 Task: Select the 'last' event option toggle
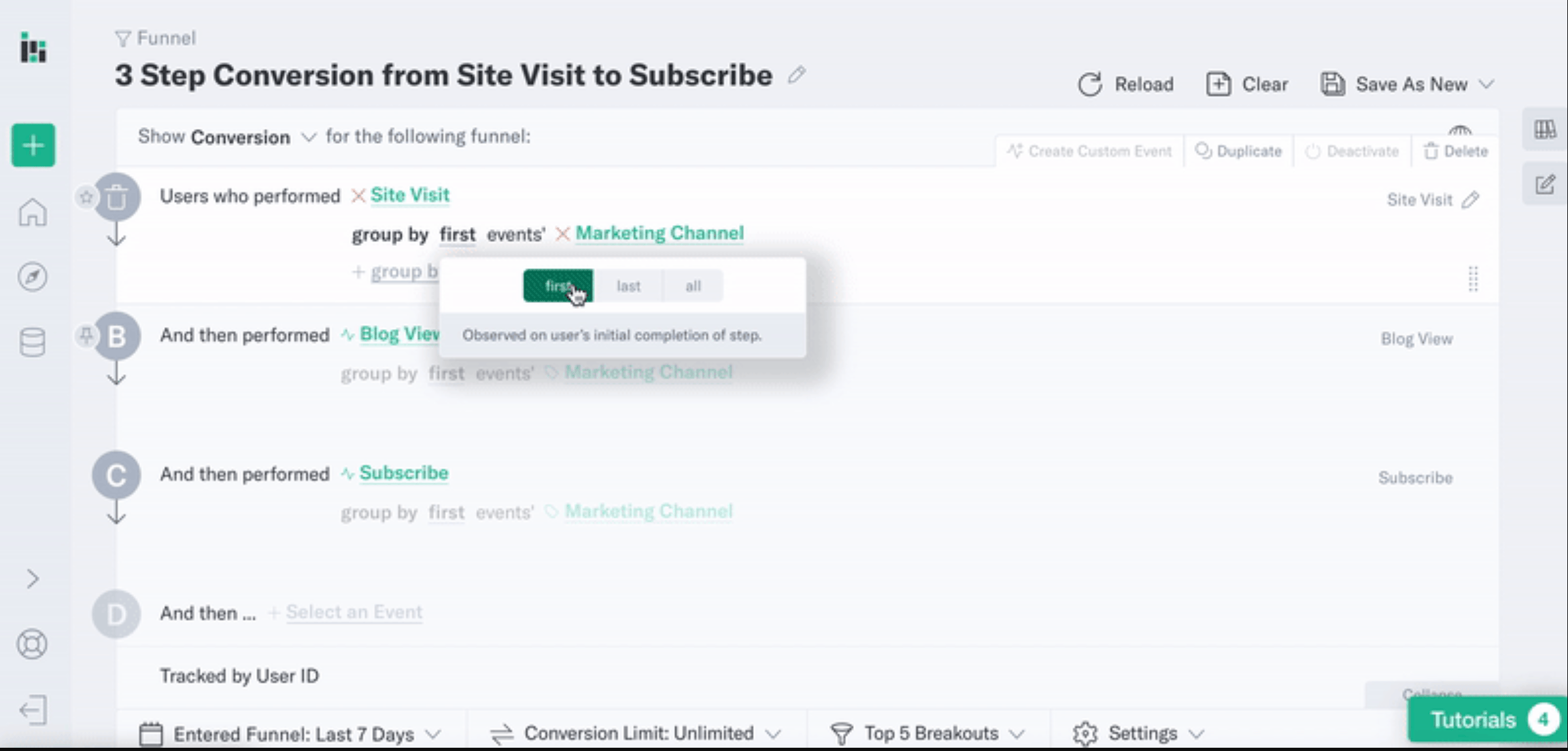[627, 285]
